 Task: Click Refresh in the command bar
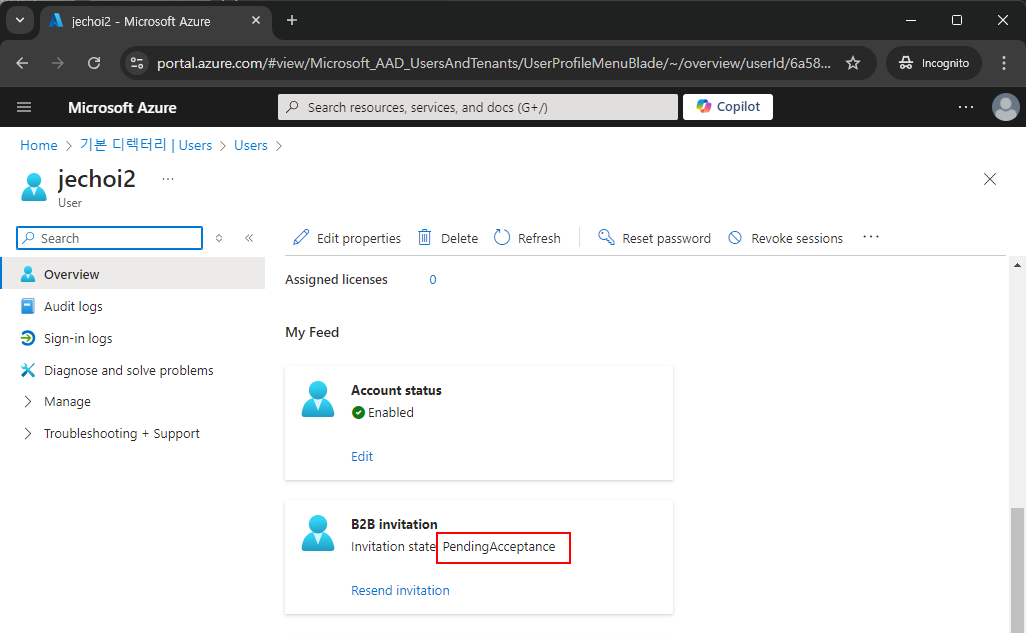click(x=527, y=238)
